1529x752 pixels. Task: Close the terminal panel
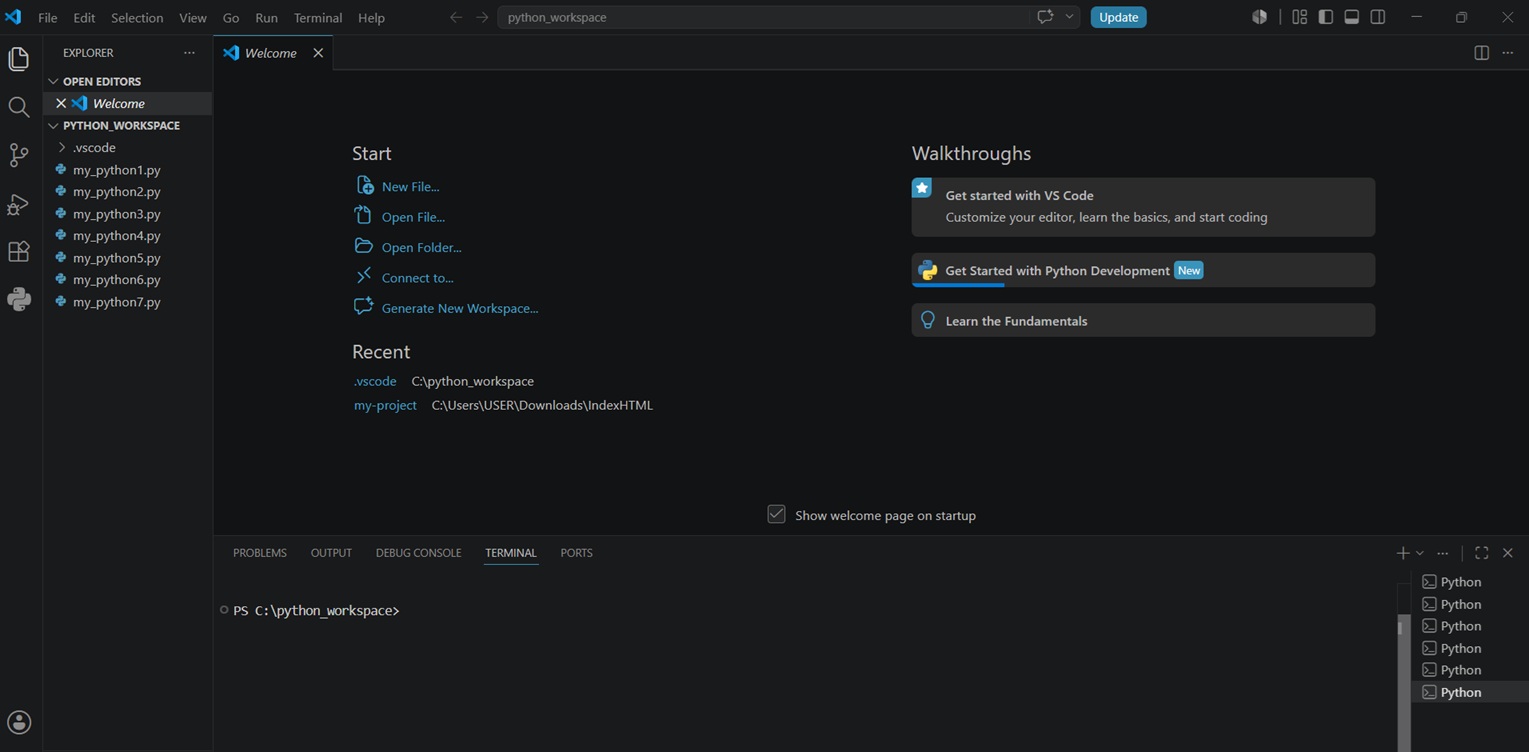click(1508, 553)
